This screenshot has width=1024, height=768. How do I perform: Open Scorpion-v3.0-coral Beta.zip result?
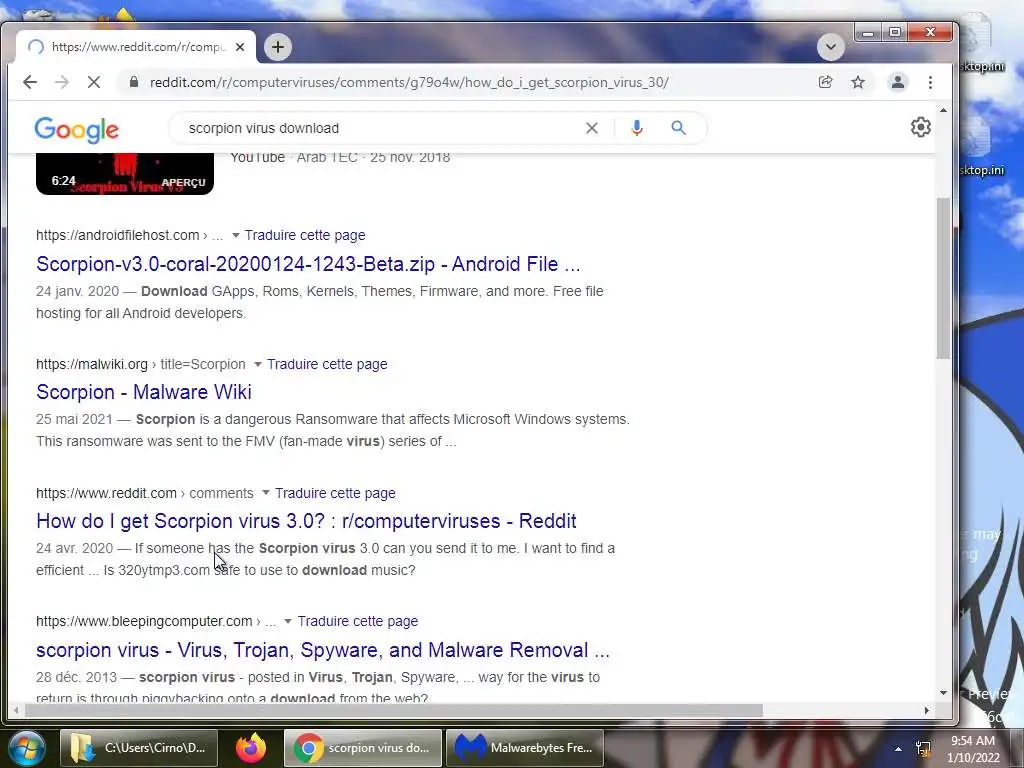[x=308, y=264]
